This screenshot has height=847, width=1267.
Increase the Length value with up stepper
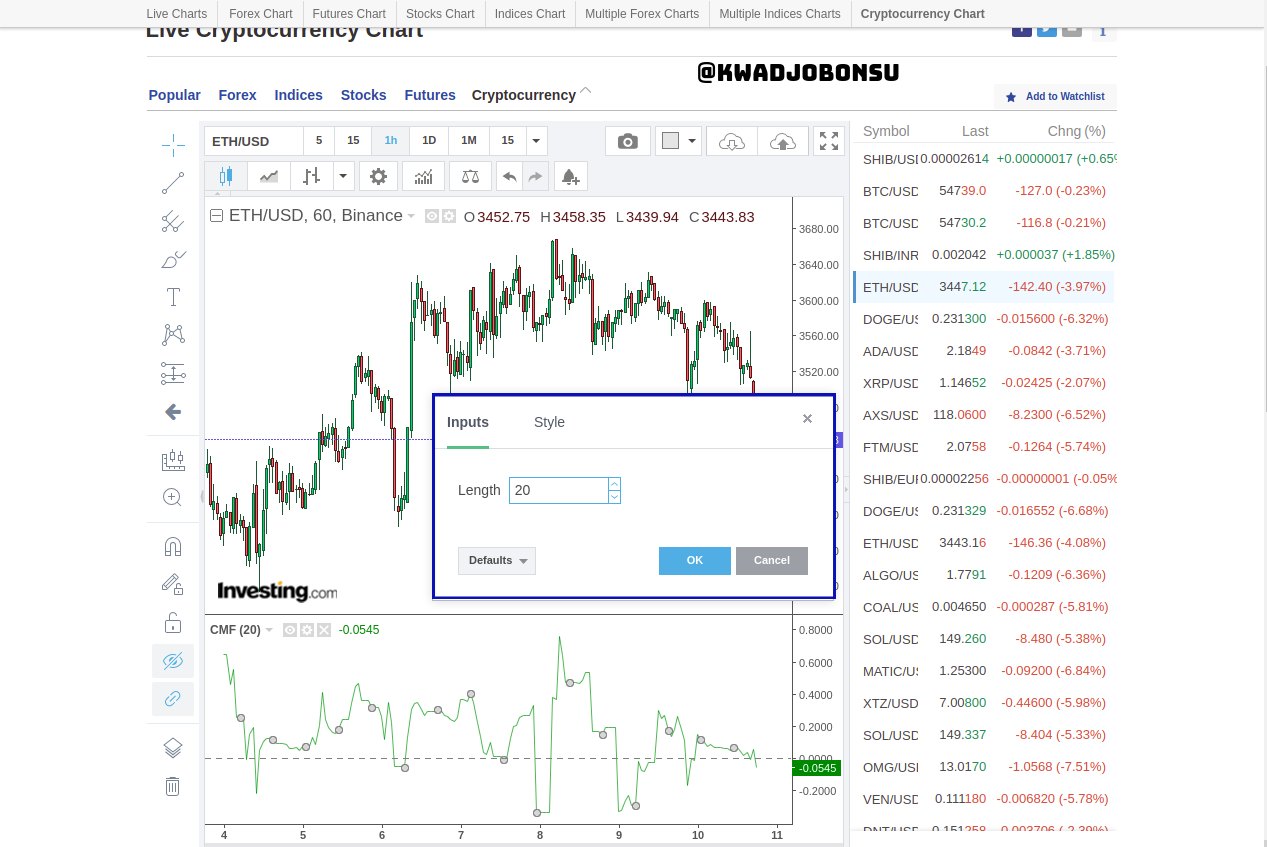click(614, 484)
